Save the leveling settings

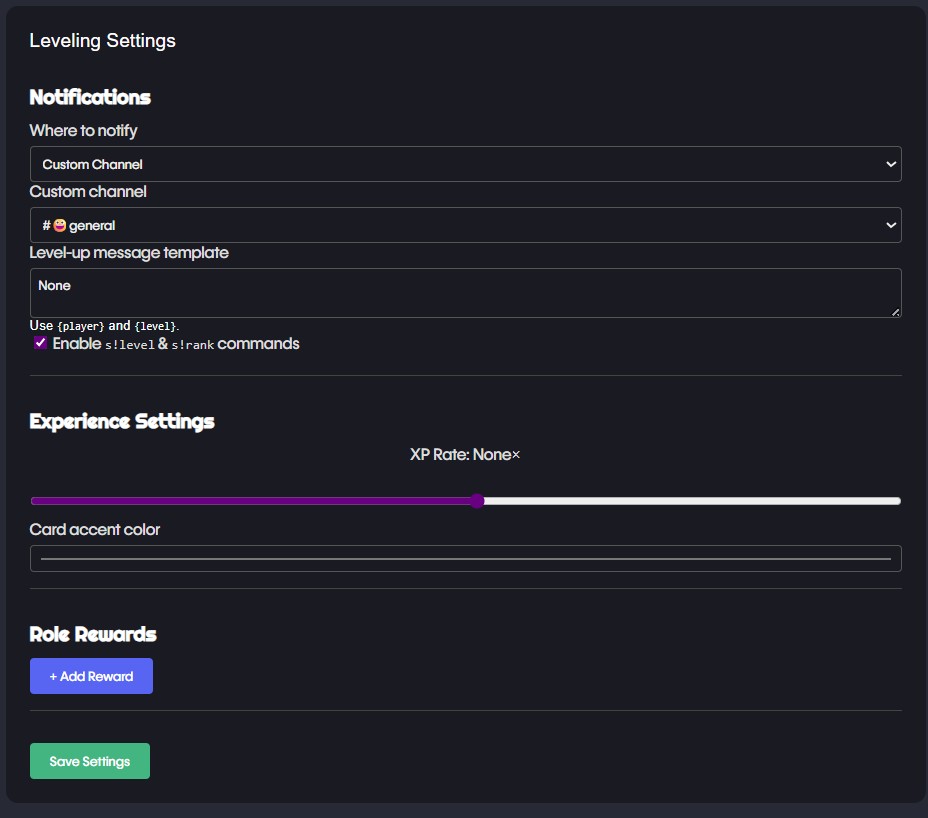[90, 761]
